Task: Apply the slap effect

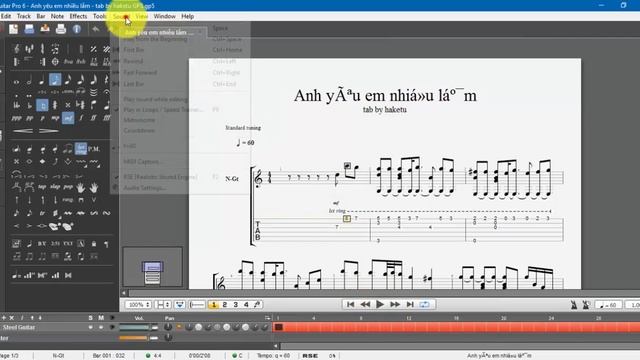Action: click(55, 187)
